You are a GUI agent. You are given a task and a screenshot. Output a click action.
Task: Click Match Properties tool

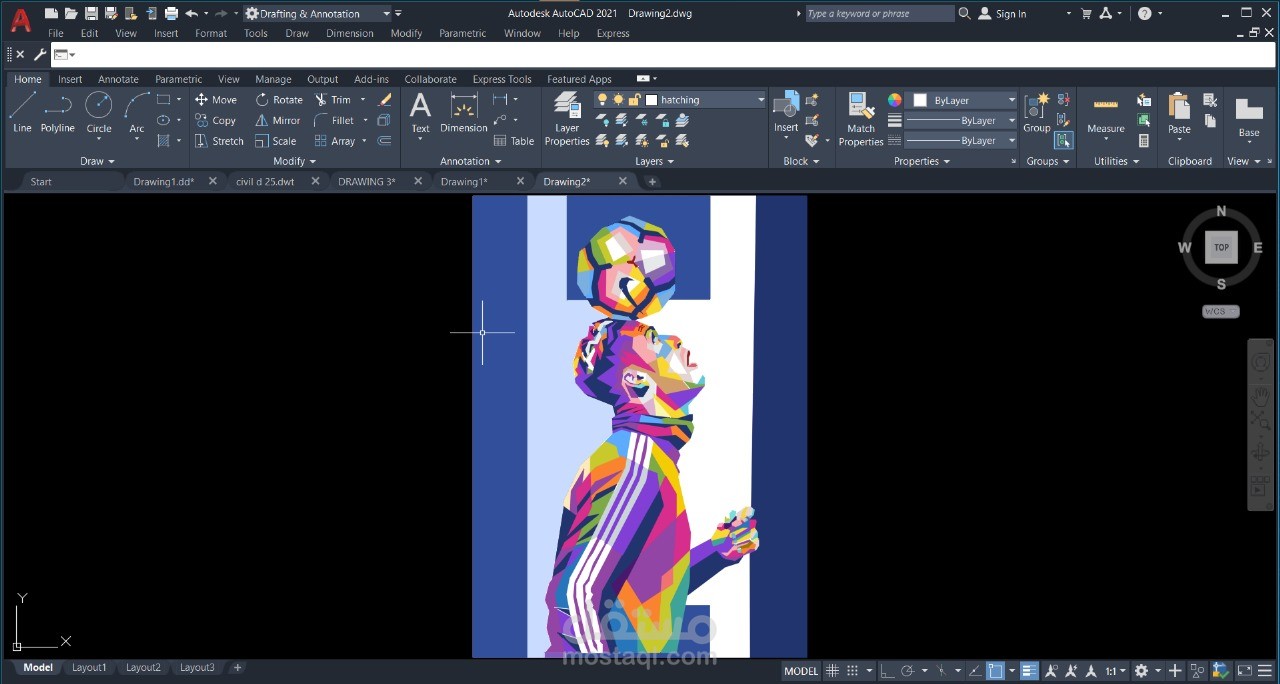point(861,119)
